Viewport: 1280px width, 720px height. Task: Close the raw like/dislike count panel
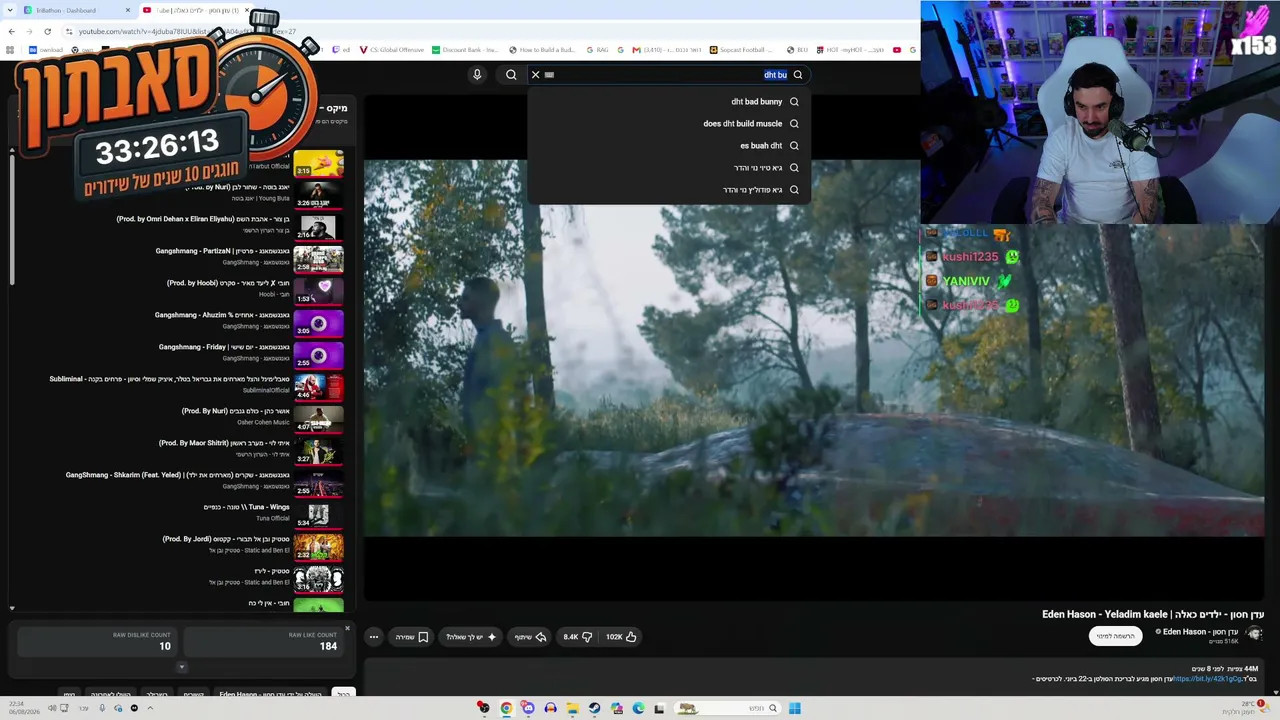pyautogui.click(x=347, y=628)
